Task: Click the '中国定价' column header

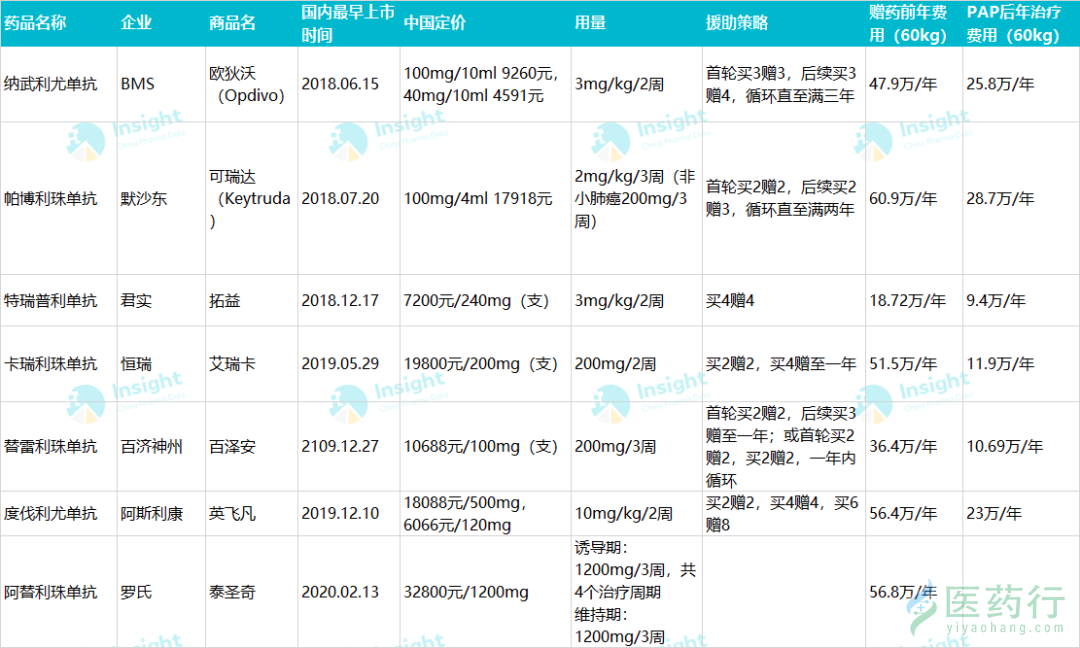Action: pos(435,23)
